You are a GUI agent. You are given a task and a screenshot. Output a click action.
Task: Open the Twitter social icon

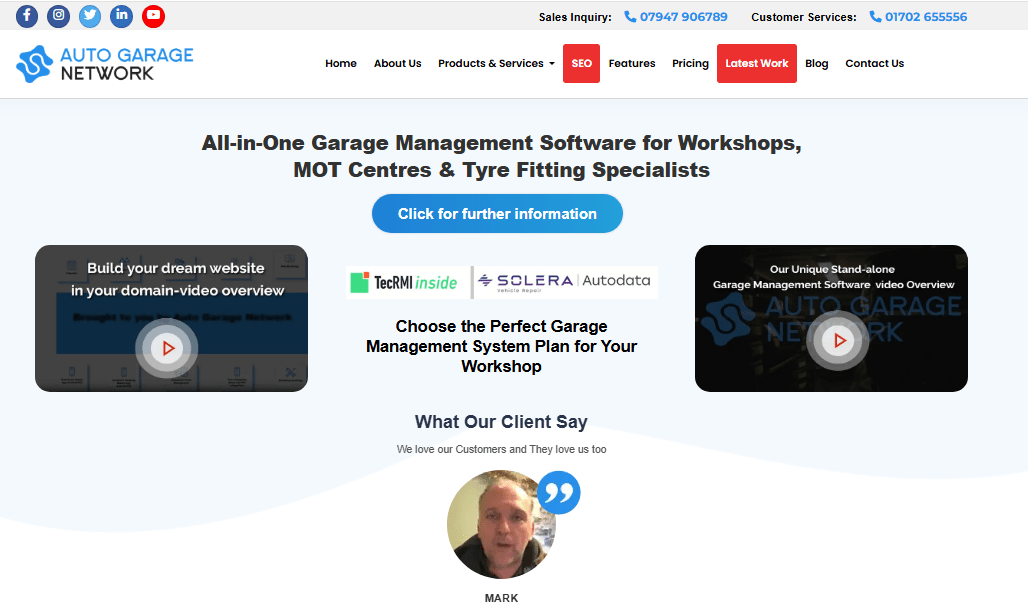pyautogui.click(x=90, y=16)
